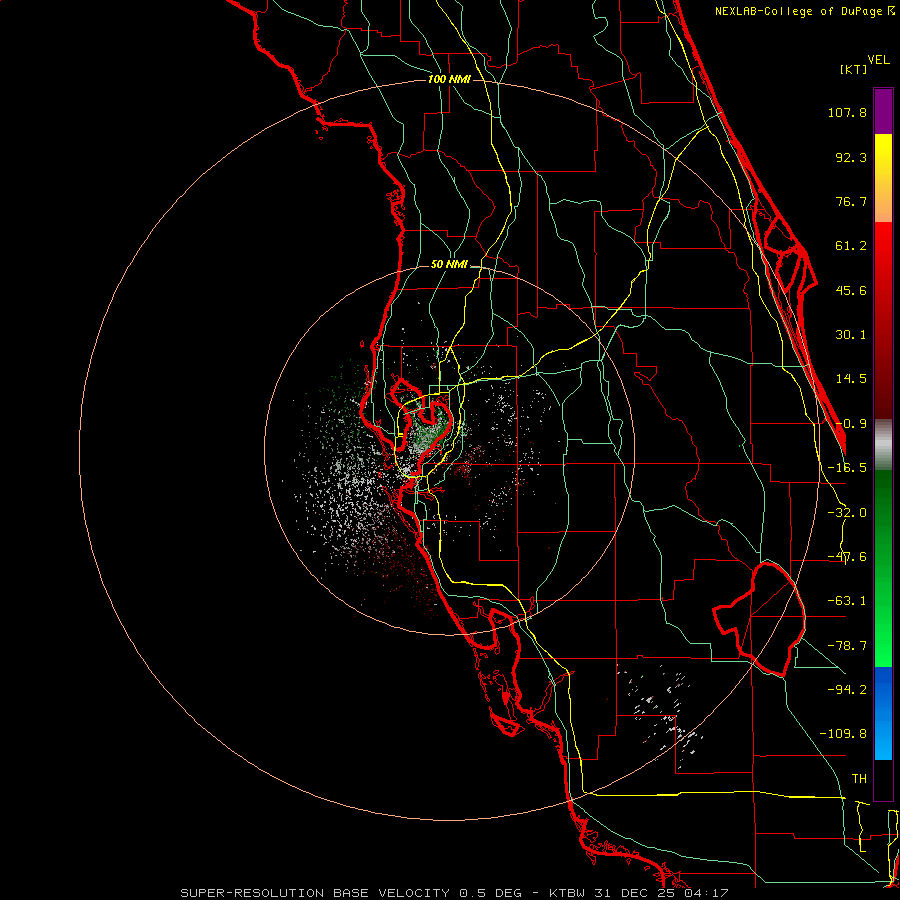Click the Super-Resolution Base Velocity caption
Viewport: 900px width, 900px height.
coord(454,893)
